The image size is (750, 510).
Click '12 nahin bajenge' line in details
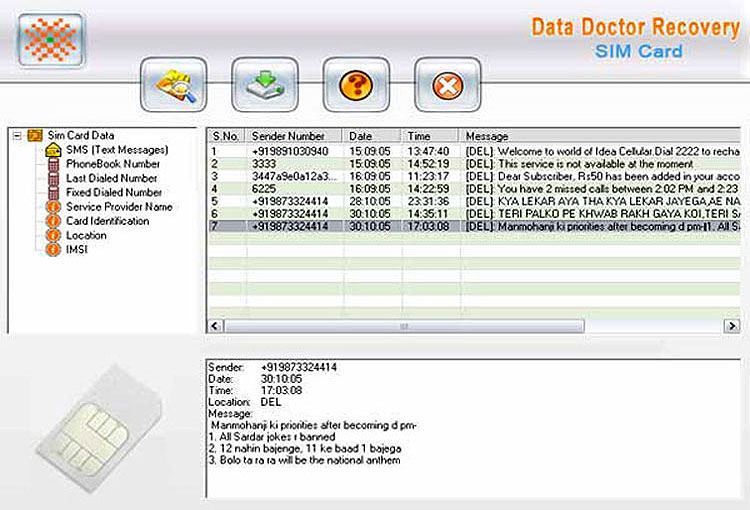[x=305, y=449]
